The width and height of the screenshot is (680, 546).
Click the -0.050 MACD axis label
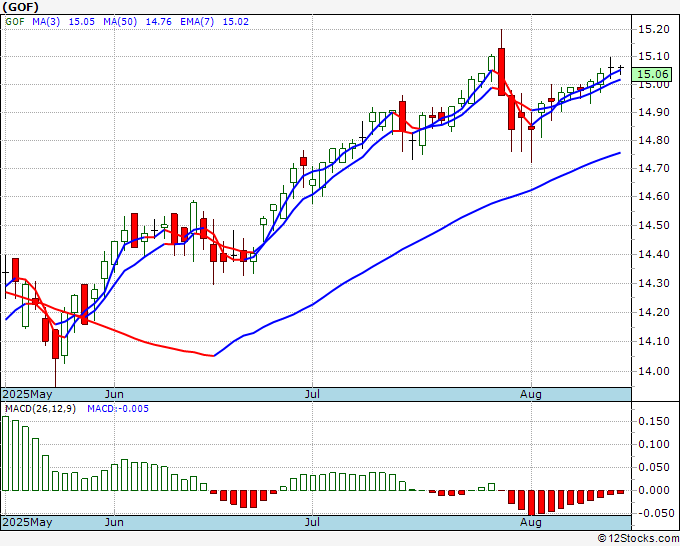pos(654,513)
